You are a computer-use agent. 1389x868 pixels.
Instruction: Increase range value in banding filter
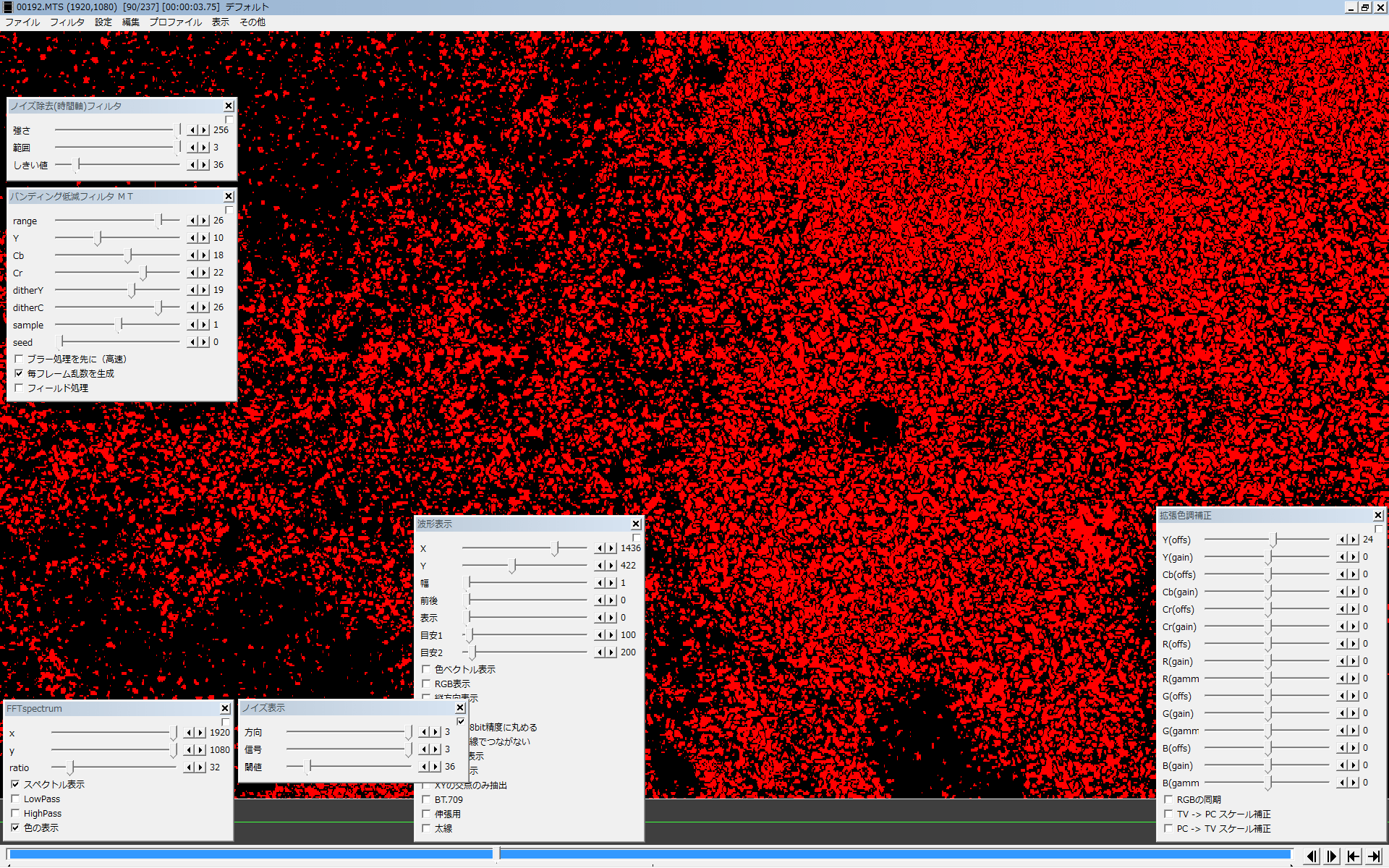[204, 221]
